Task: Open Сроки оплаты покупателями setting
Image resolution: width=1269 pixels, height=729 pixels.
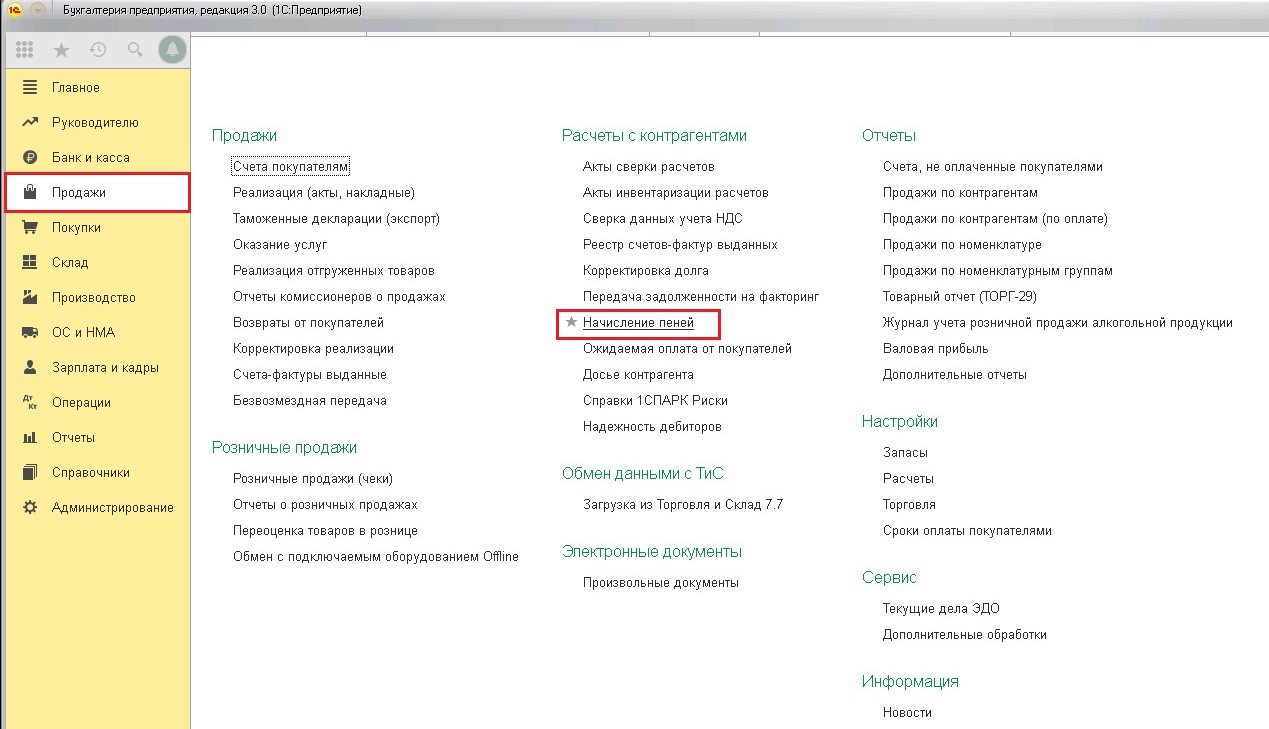Action: pyautogui.click(x=966, y=531)
